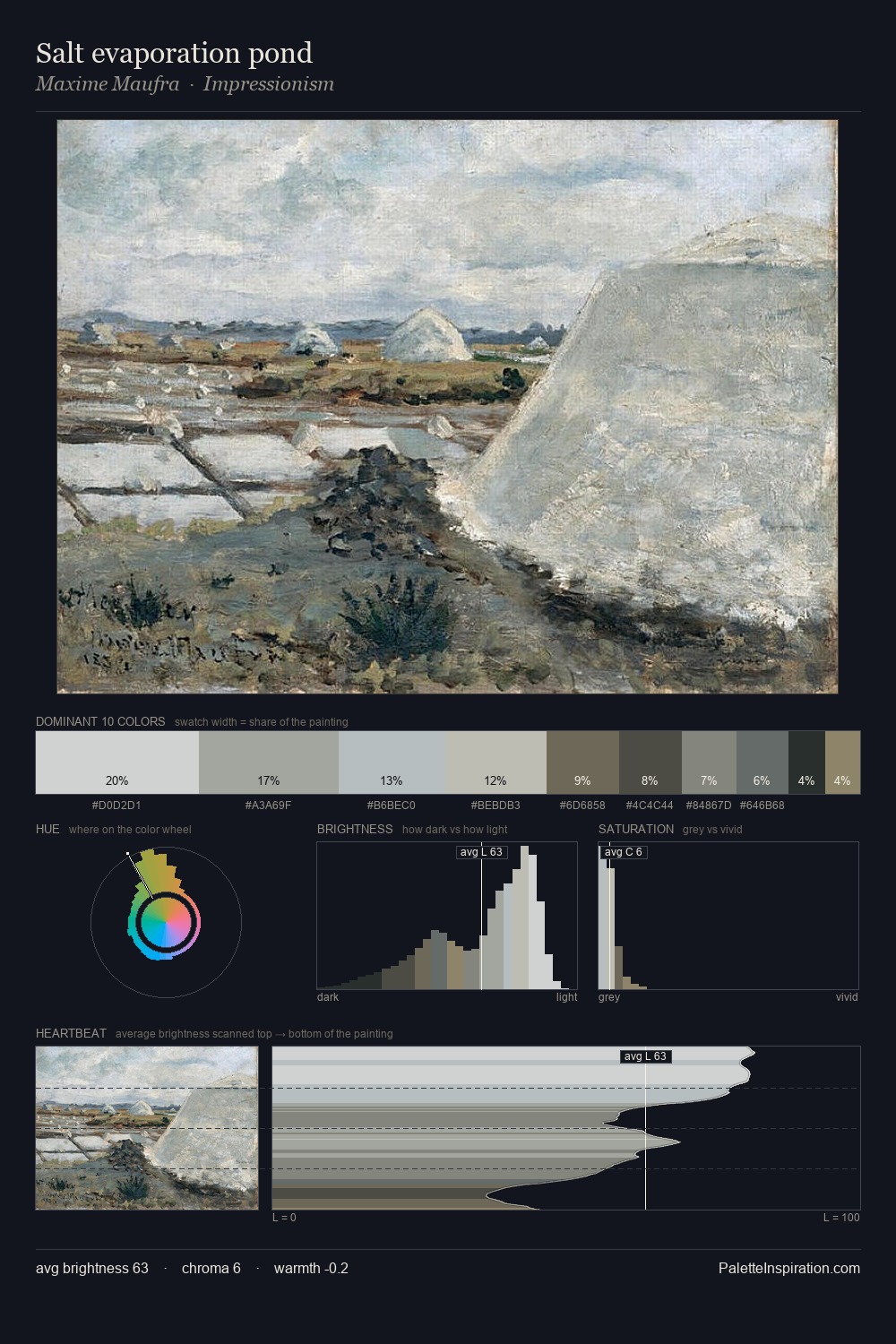Screen dimensions: 896x1344
Task: Pick the 7% medium grey swatch
Action: tap(709, 762)
